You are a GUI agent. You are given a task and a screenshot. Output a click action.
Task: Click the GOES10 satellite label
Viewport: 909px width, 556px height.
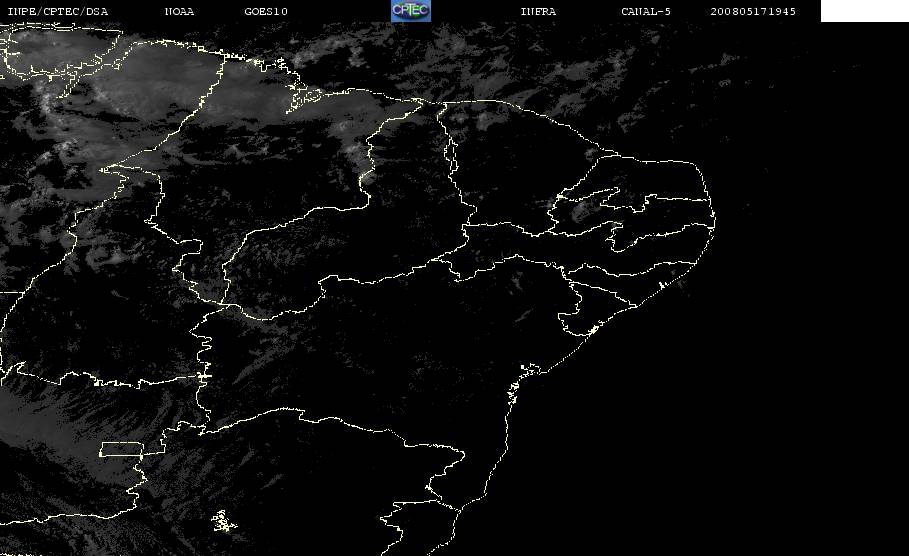point(266,12)
